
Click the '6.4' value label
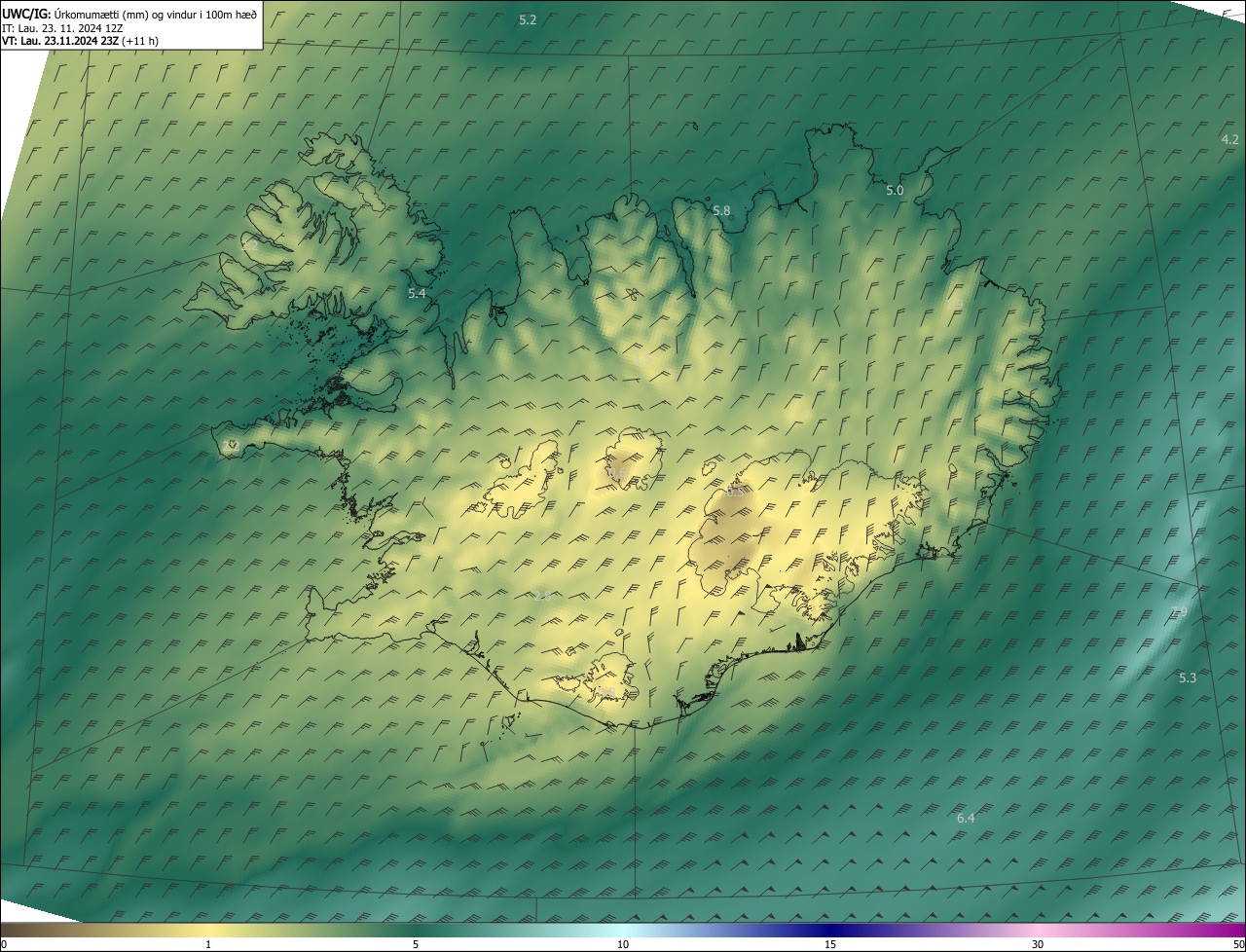pyautogui.click(x=966, y=818)
